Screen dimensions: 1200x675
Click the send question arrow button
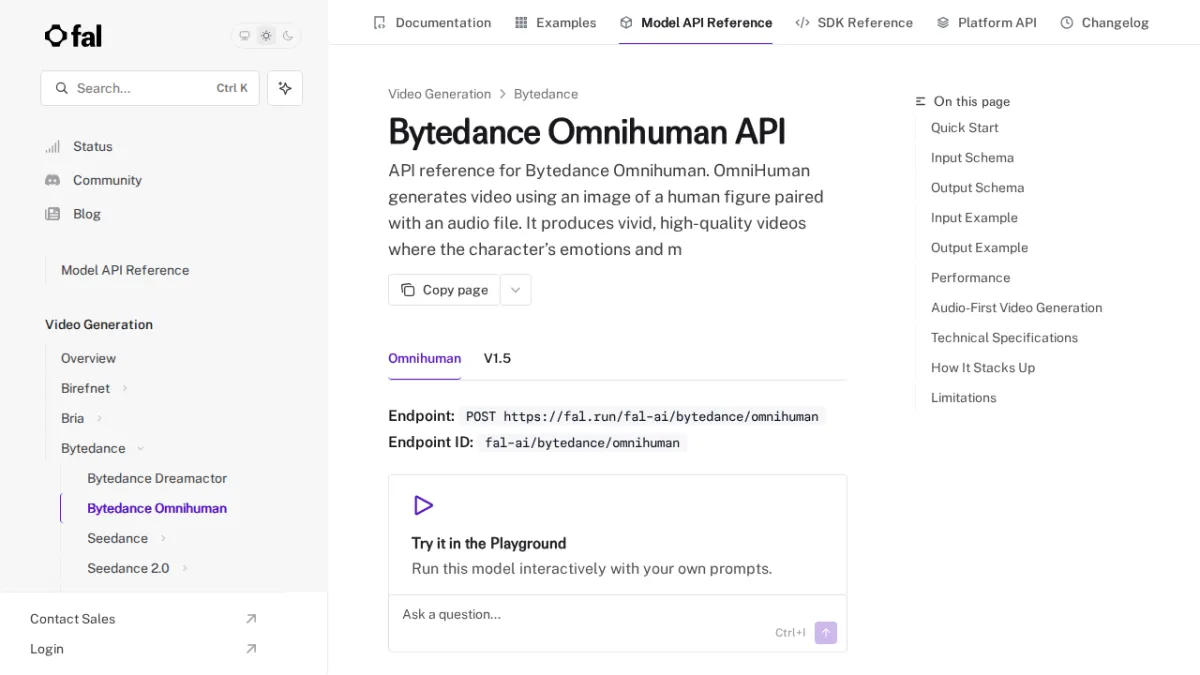pos(826,633)
